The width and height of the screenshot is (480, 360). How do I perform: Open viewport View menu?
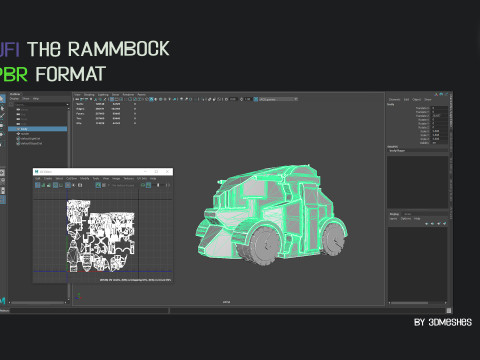pos(77,95)
